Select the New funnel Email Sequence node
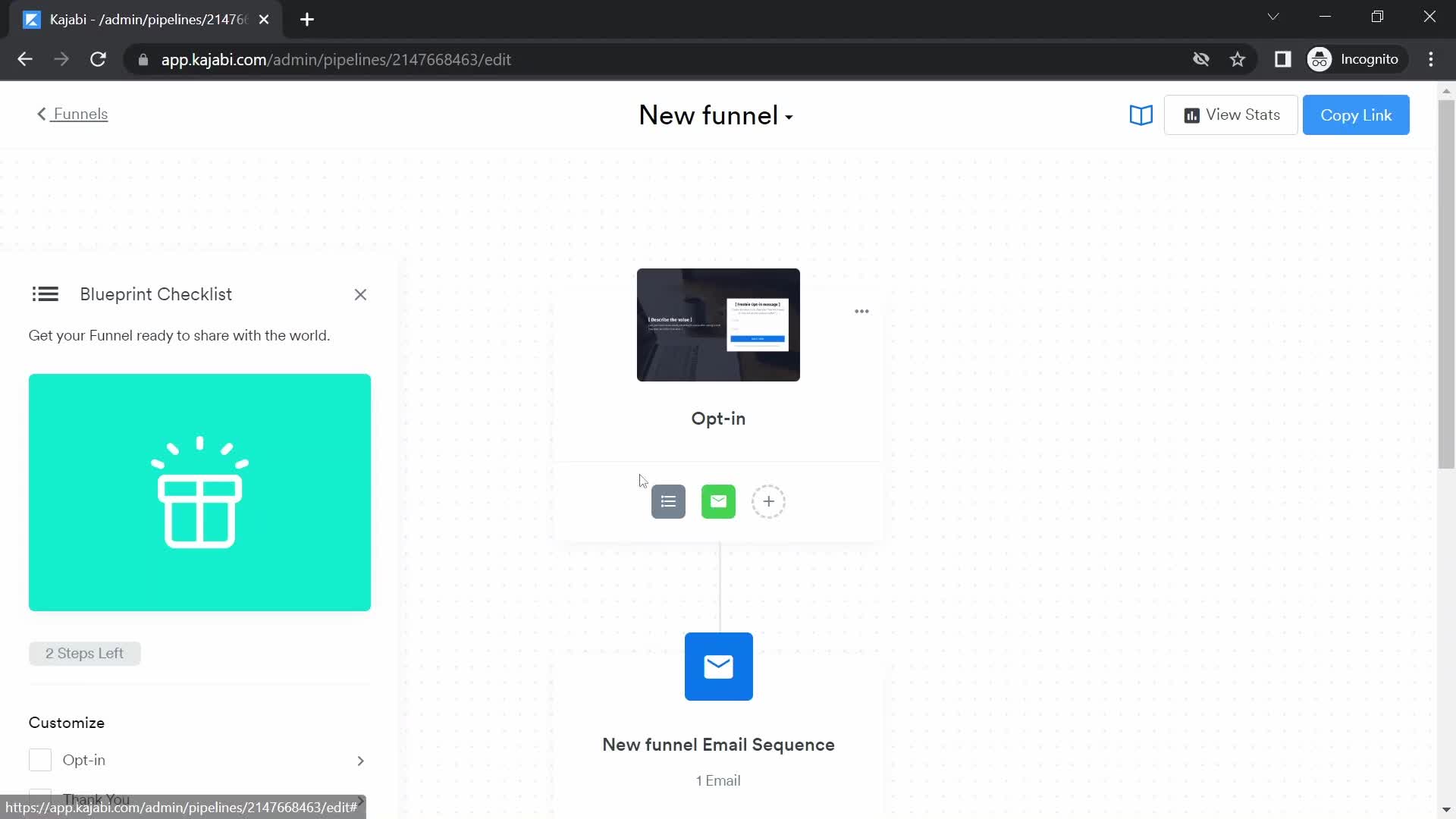 (718, 665)
